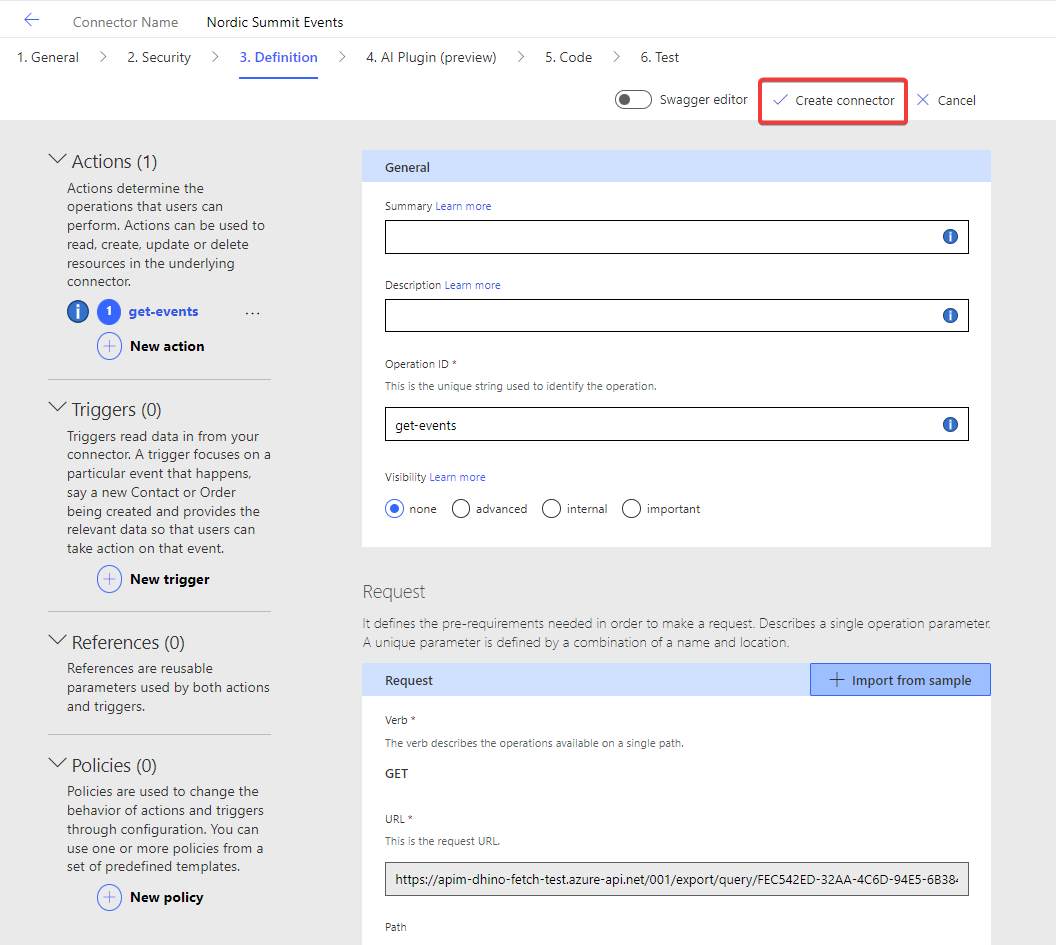The height and width of the screenshot is (945, 1056).
Task: Switch to the 6. Test tab
Action: [x=659, y=57]
